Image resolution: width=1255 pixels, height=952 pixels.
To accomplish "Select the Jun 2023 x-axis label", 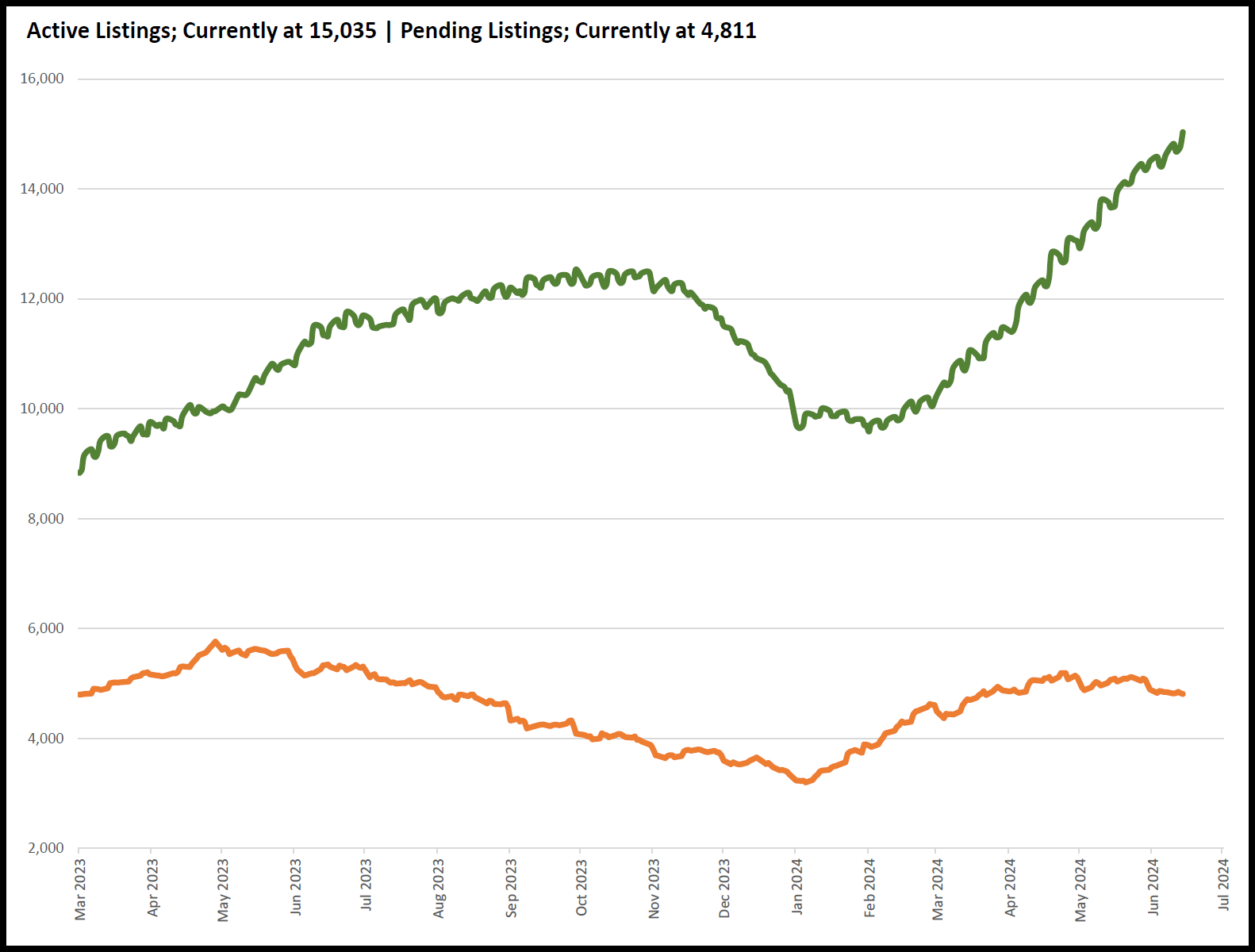I will (295, 887).
